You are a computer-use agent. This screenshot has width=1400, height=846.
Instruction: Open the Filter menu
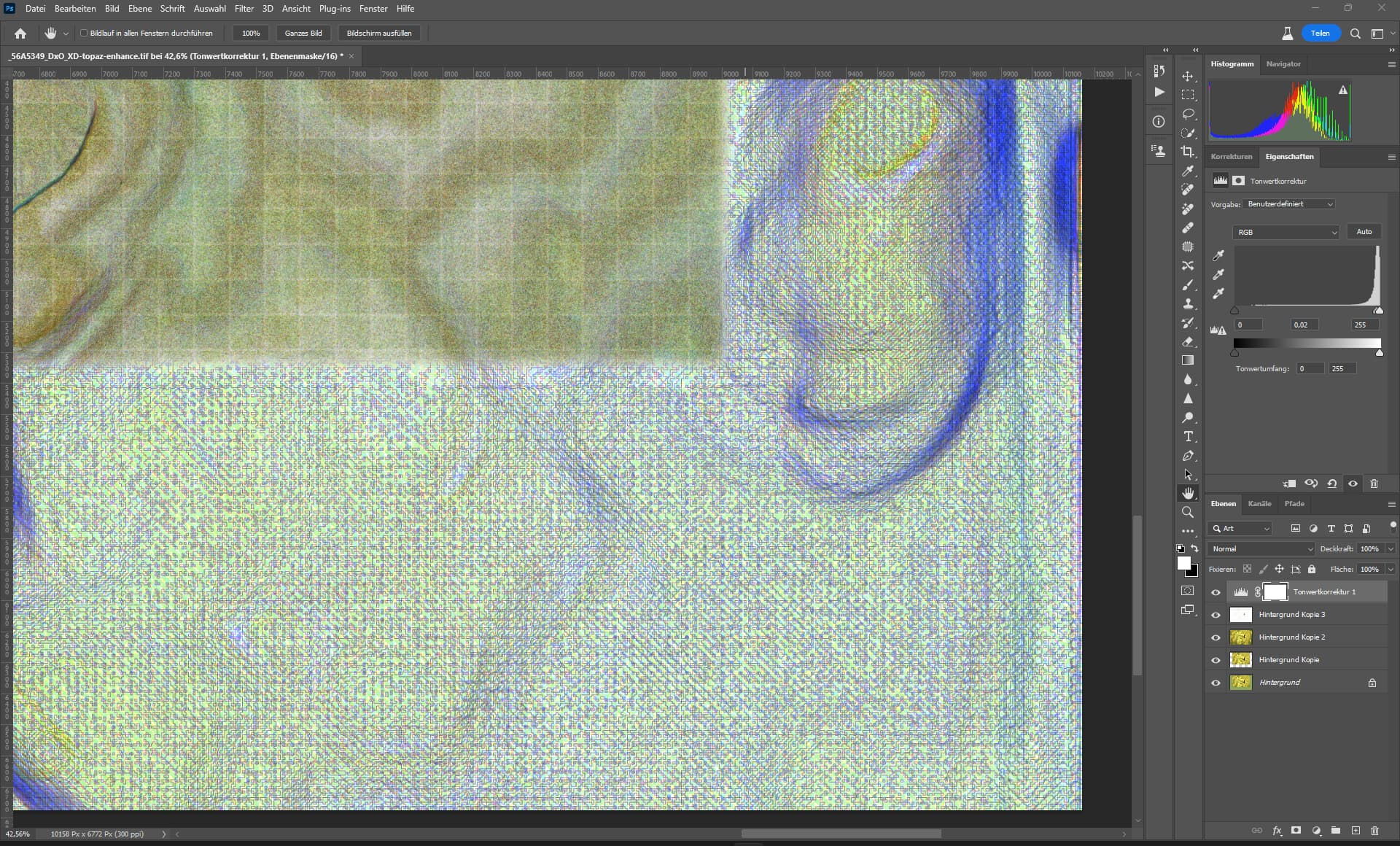(244, 9)
